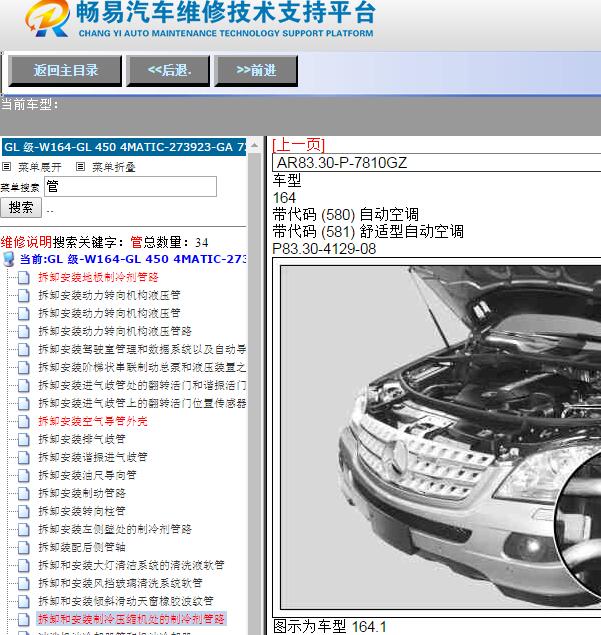Open 拆卸和安装风挡玻璃清洗系统软管 entry
This screenshot has height=635, width=601.
coord(120,583)
